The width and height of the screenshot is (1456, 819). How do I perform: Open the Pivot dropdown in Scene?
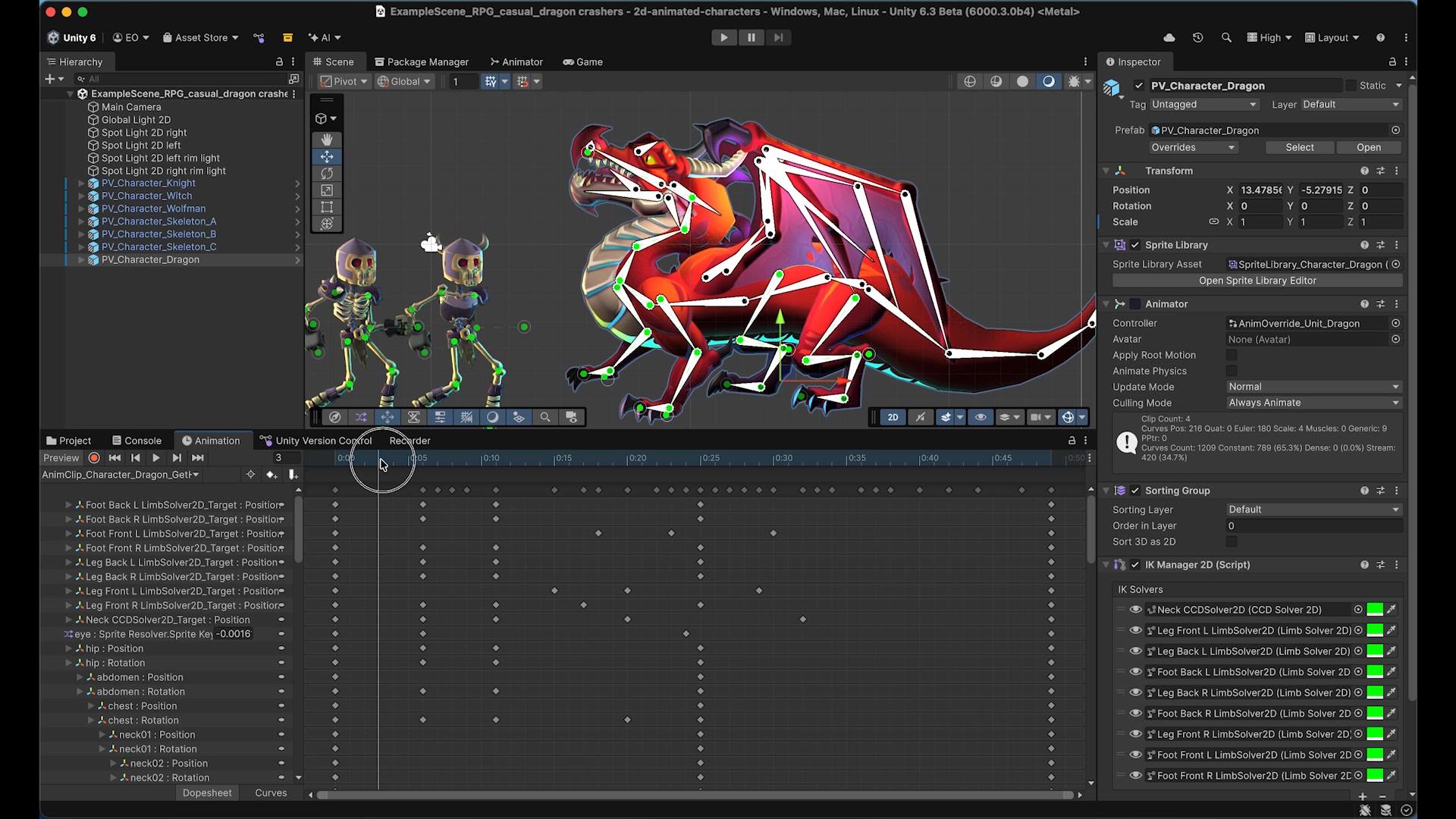344,81
